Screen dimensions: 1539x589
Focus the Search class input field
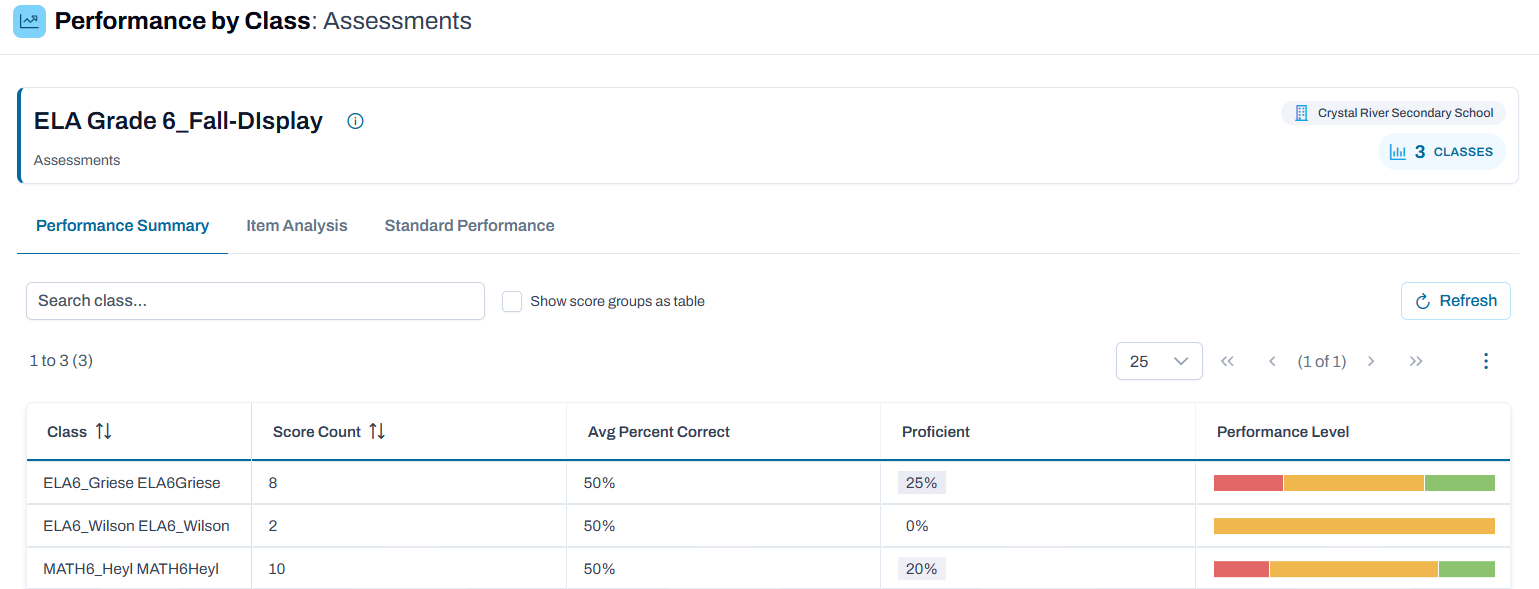coord(255,301)
